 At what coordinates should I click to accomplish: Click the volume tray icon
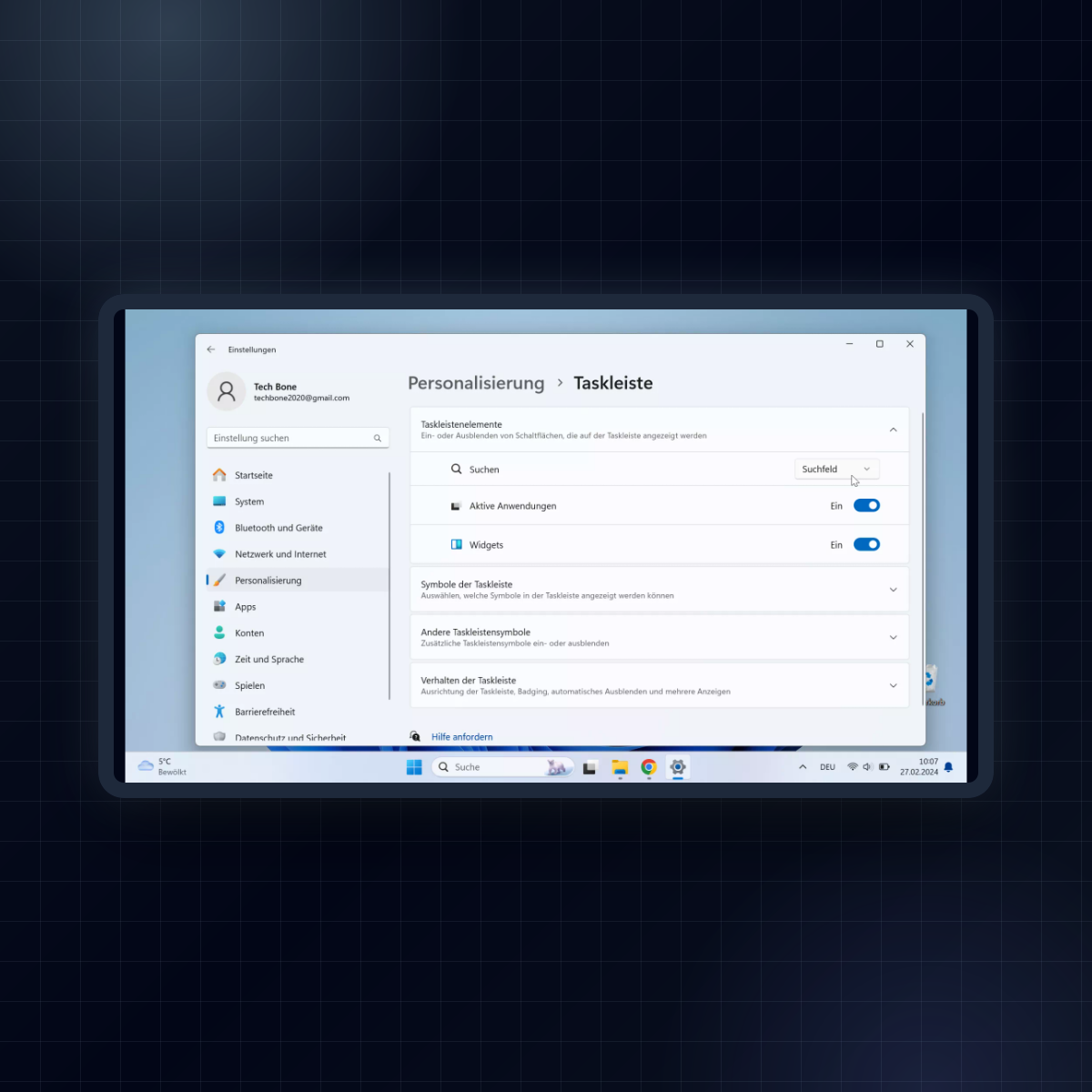pyautogui.click(x=867, y=767)
